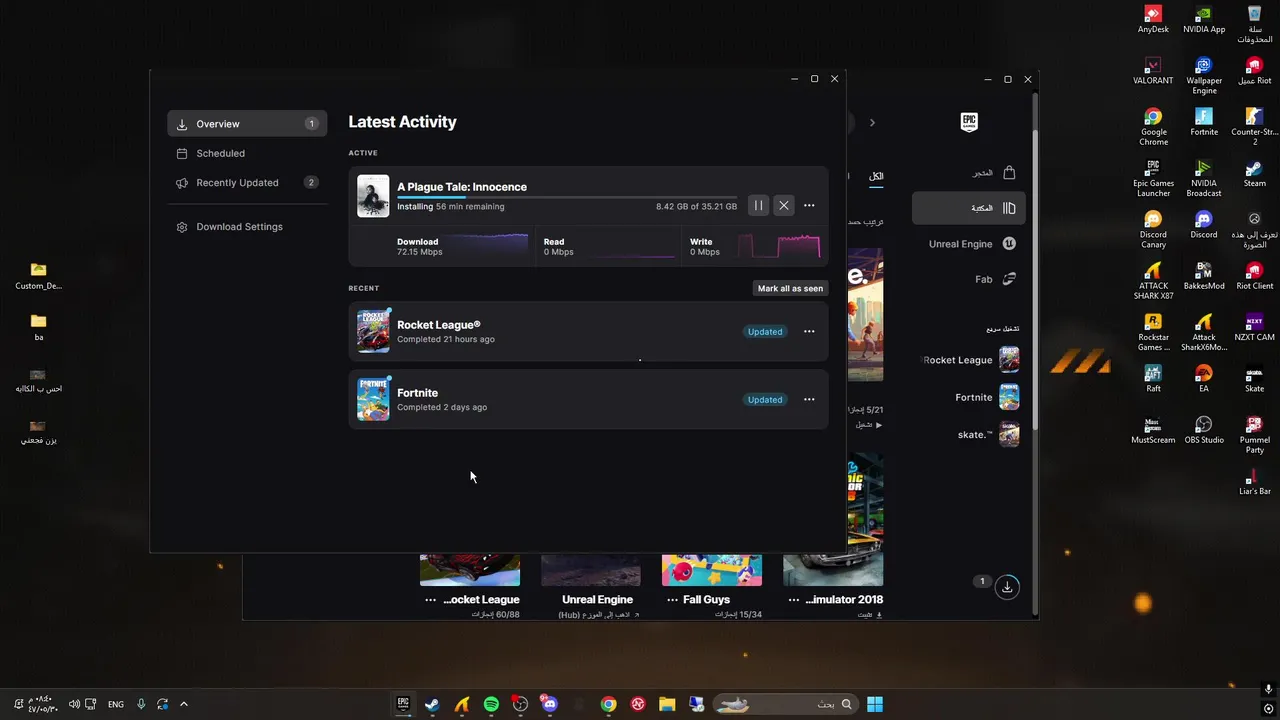Image resolution: width=1280 pixels, height=720 pixels.
Task: Open the ba folder on desktop
Action: point(38,326)
